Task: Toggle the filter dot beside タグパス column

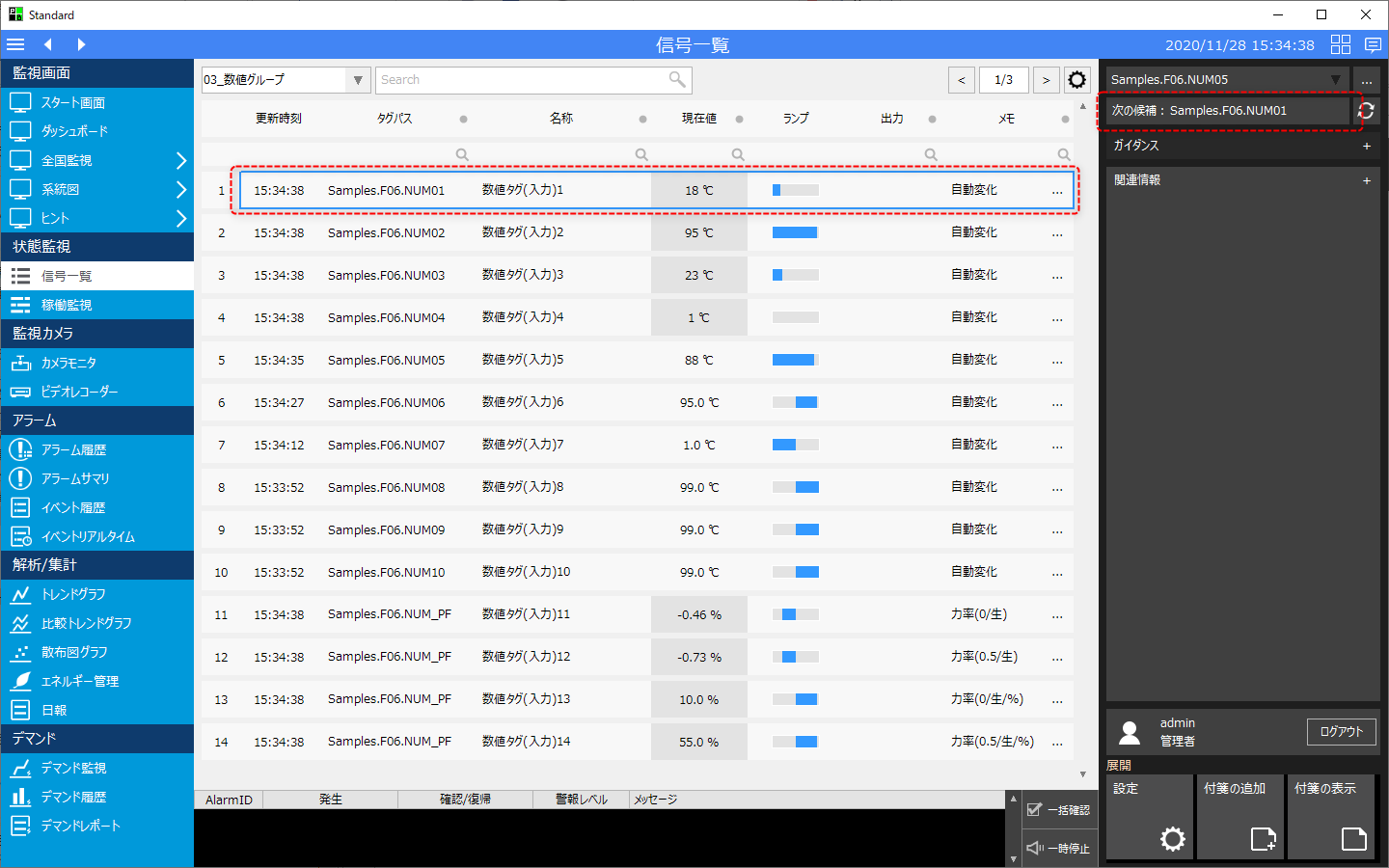Action: point(463,120)
